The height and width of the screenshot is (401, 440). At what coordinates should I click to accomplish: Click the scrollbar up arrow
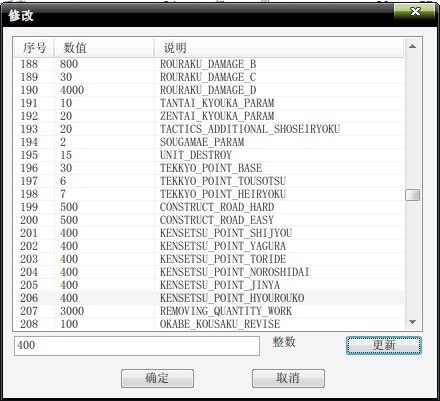pos(412,47)
